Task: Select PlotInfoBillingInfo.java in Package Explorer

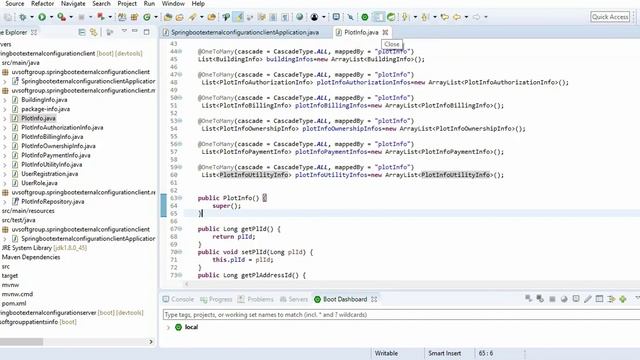Action: 52,137
